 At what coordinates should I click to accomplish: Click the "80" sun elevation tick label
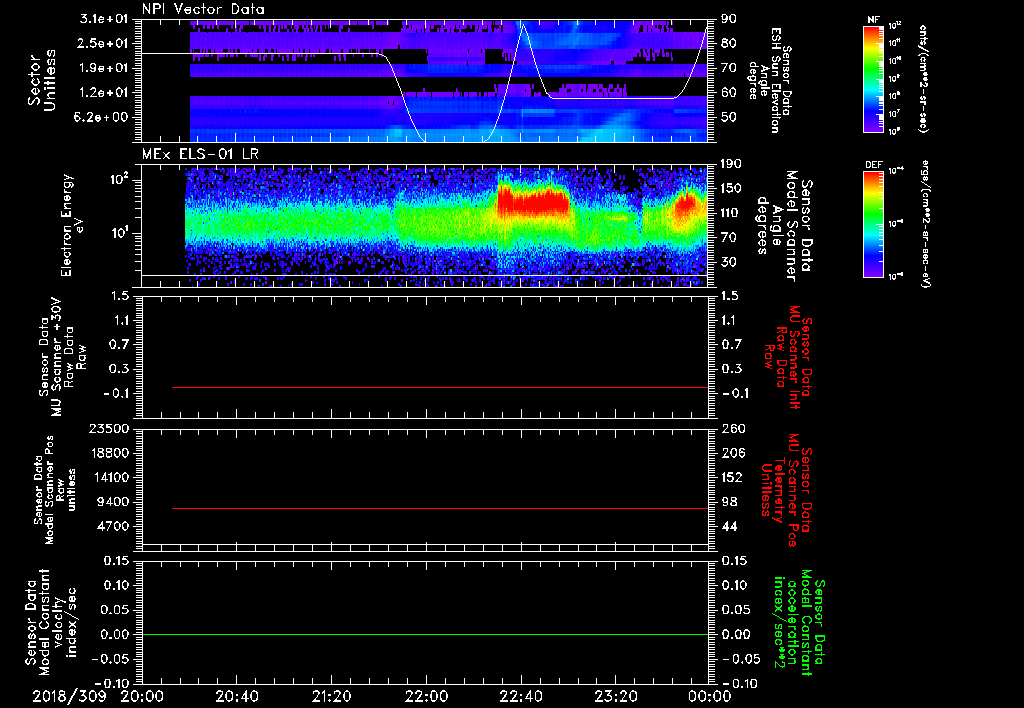tap(729, 43)
